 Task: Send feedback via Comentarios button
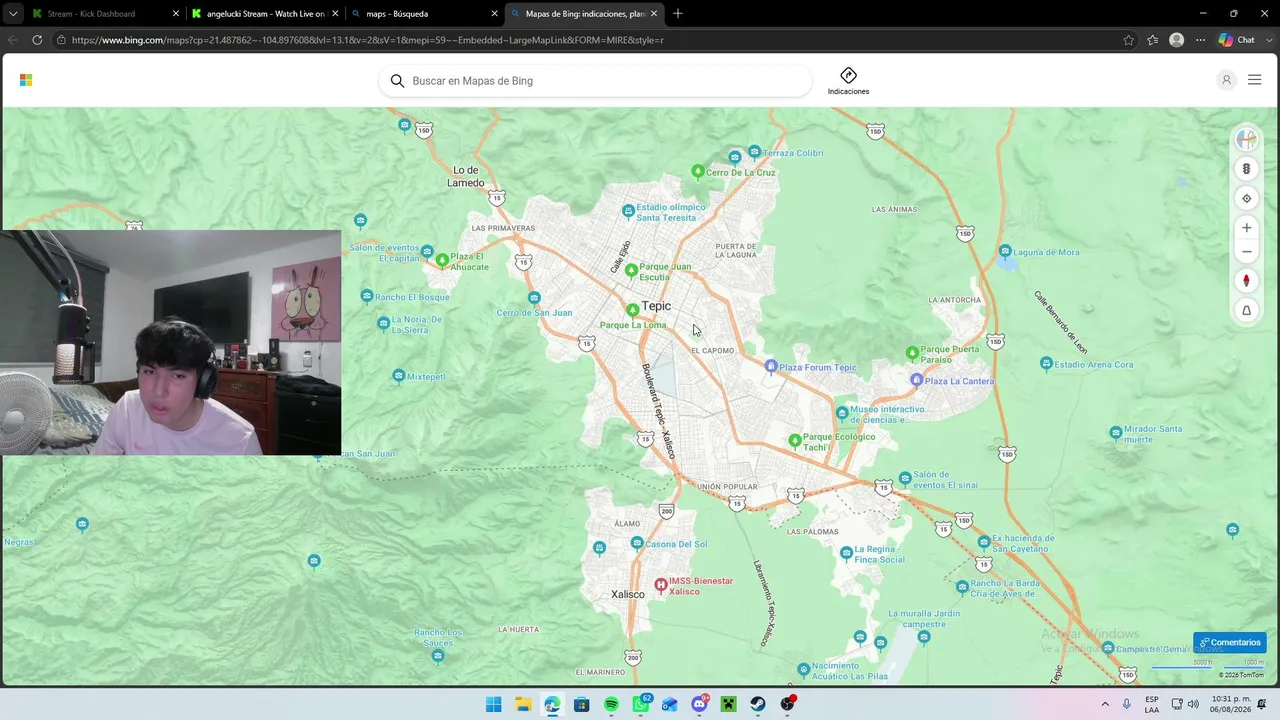[x=1230, y=642]
